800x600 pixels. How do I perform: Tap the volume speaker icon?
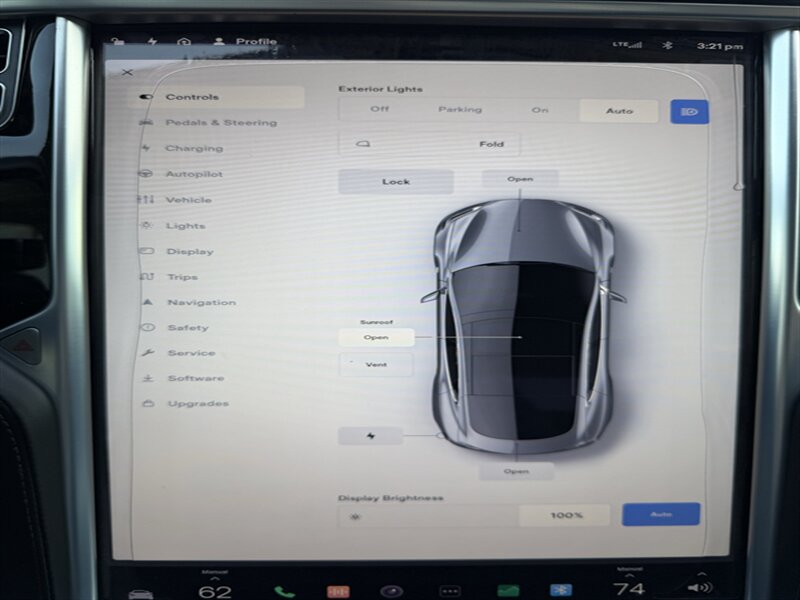point(700,590)
